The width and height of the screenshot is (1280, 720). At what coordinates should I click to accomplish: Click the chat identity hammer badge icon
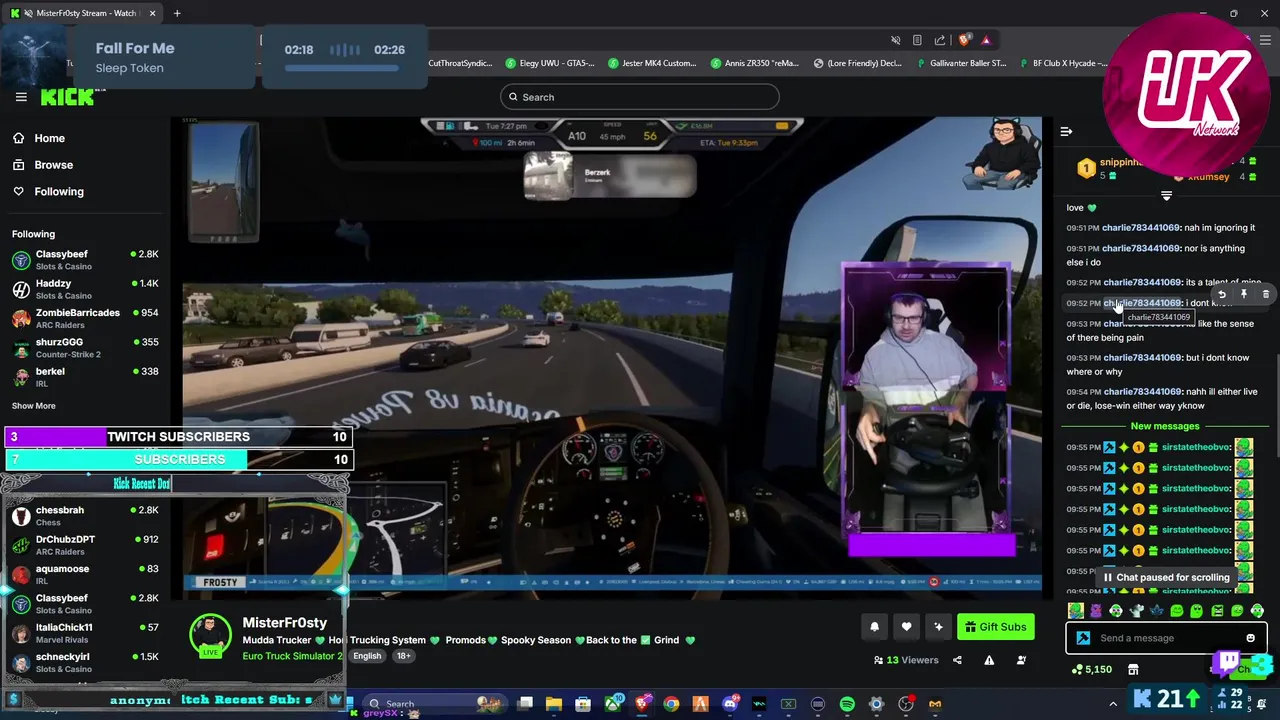pos(1083,638)
